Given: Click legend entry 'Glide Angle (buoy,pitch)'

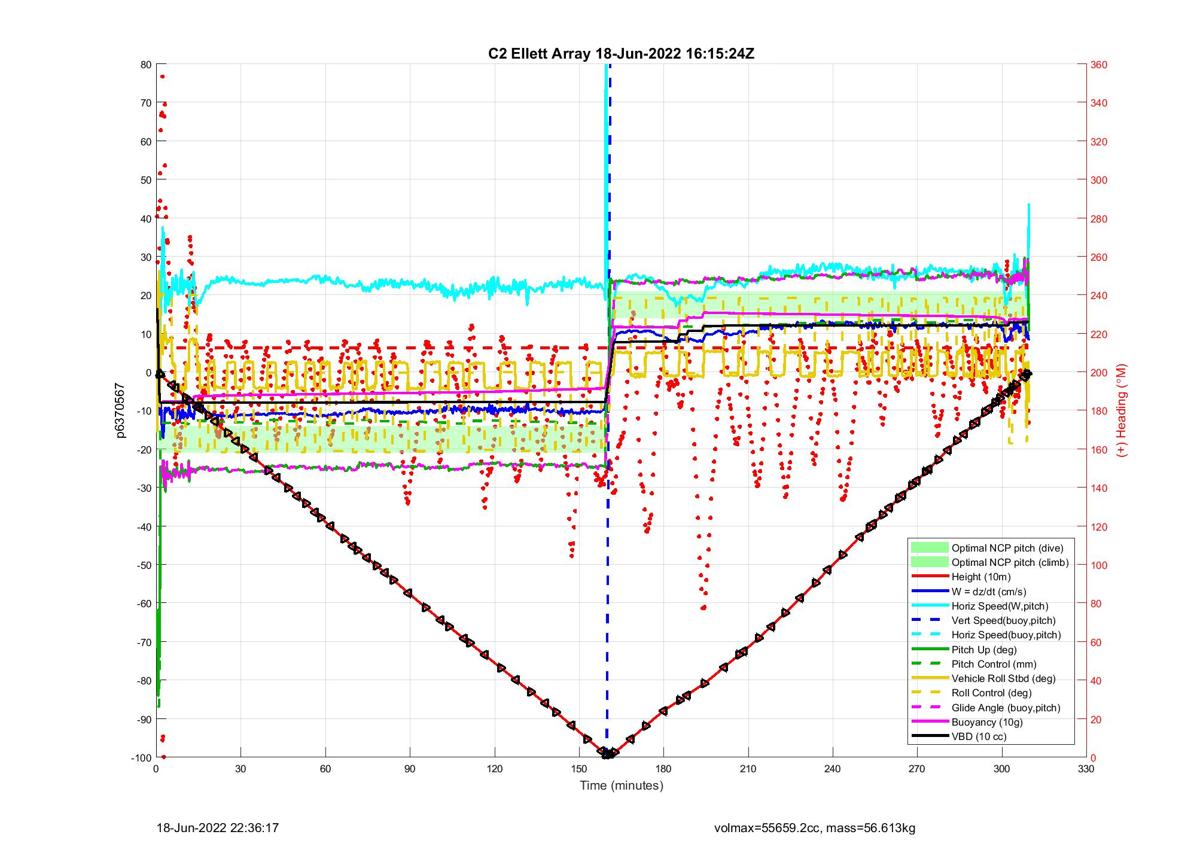Looking at the screenshot, I should [x=1008, y=707].
